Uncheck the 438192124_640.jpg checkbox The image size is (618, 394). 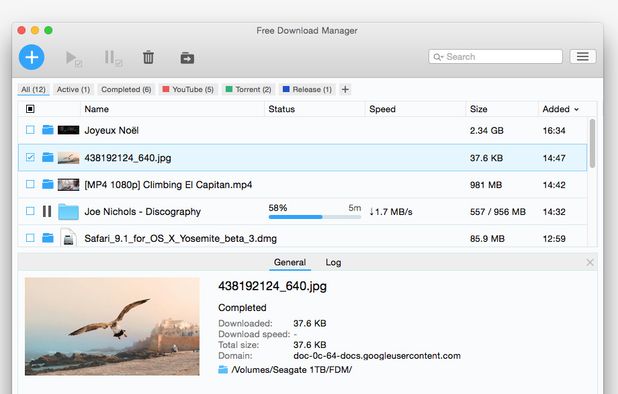click(x=30, y=157)
